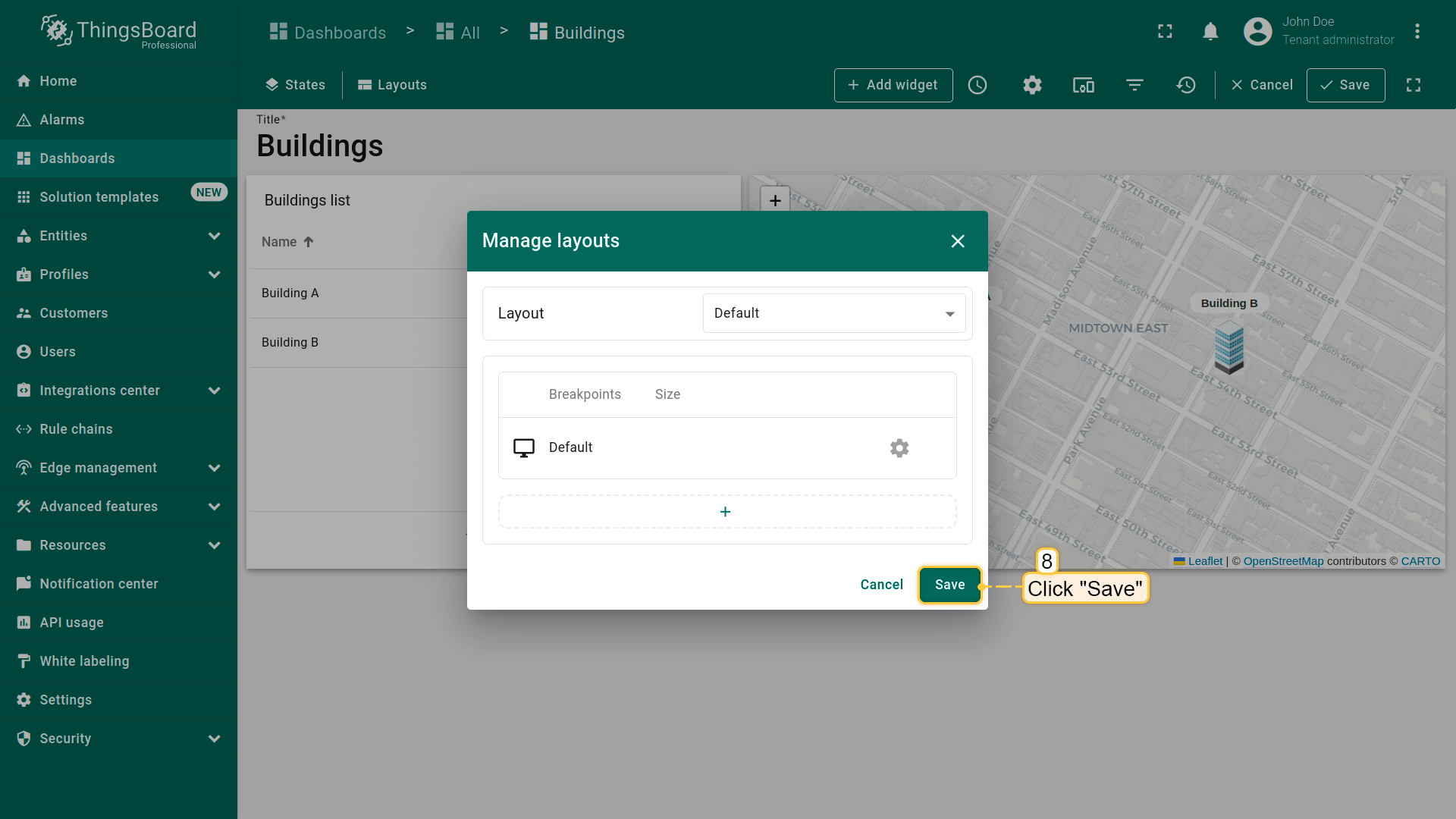Screen dimensions: 1456x819
Task: Close the Manage layouts dialog
Action: point(958,241)
